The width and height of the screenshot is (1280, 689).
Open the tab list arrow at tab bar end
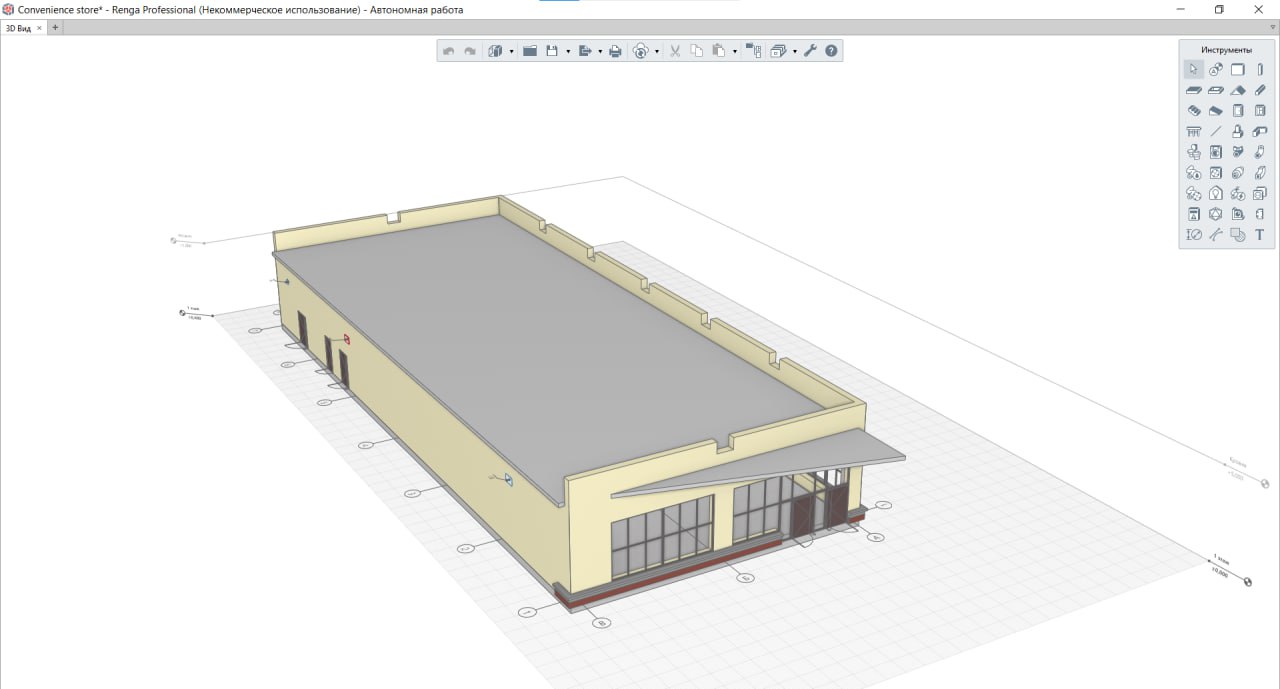point(1273,28)
